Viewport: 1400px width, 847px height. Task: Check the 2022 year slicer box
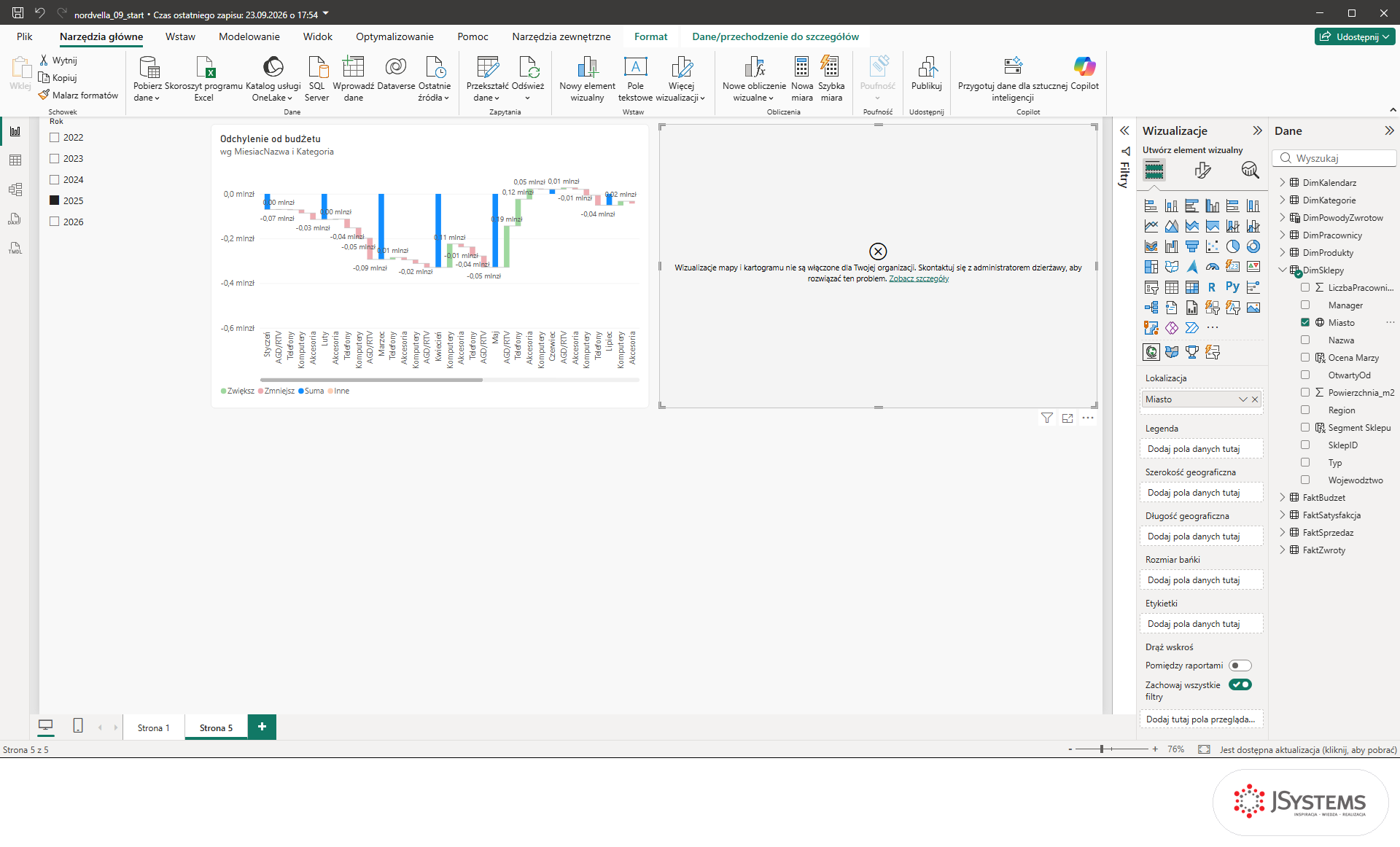click(x=54, y=137)
